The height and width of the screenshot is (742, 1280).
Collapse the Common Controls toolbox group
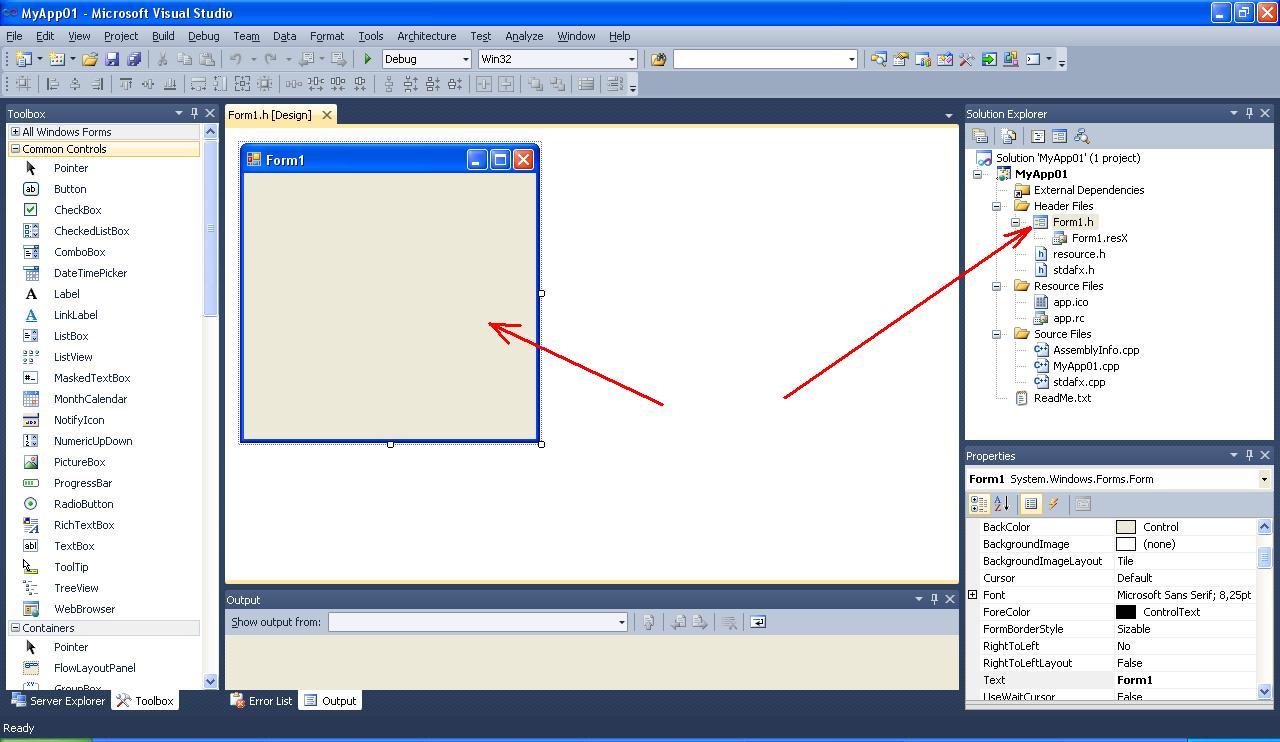(15, 149)
